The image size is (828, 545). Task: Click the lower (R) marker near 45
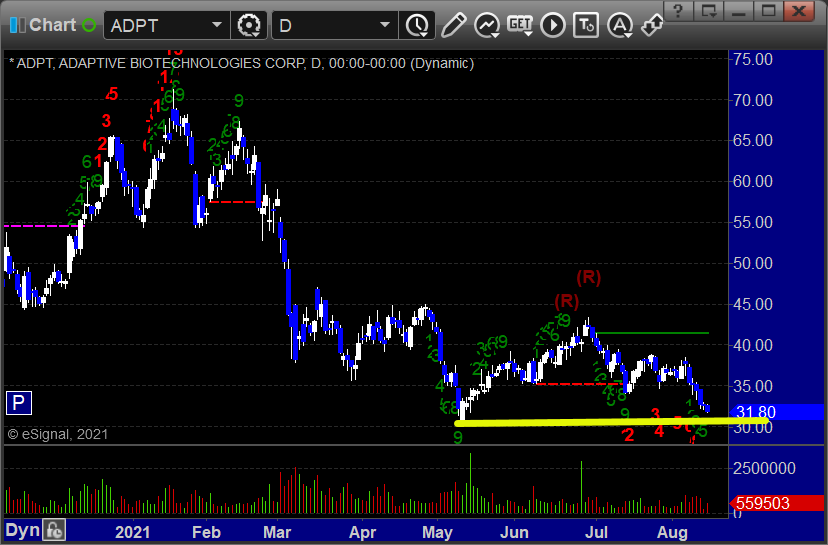[x=566, y=302]
